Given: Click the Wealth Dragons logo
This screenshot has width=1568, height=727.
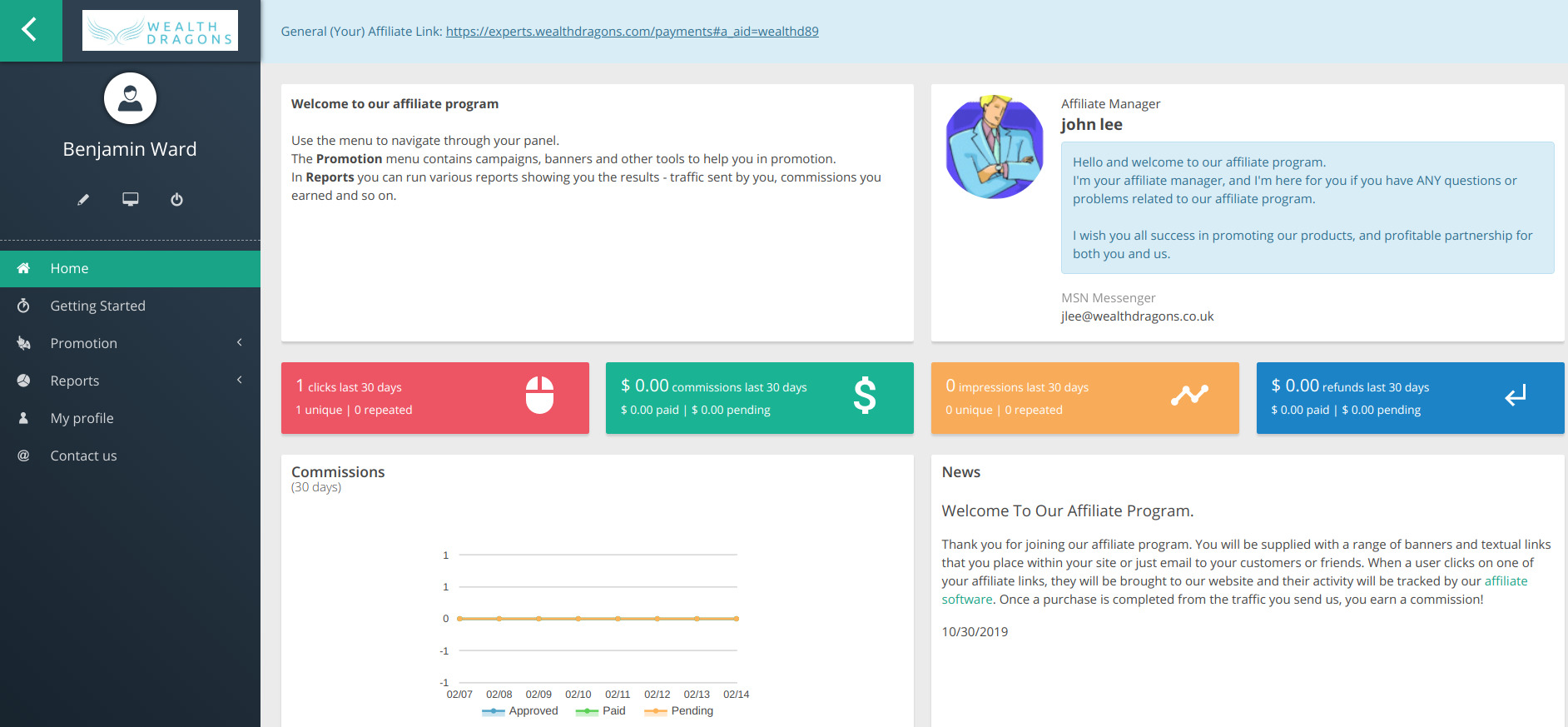Looking at the screenshot, I should pos(160,31).
